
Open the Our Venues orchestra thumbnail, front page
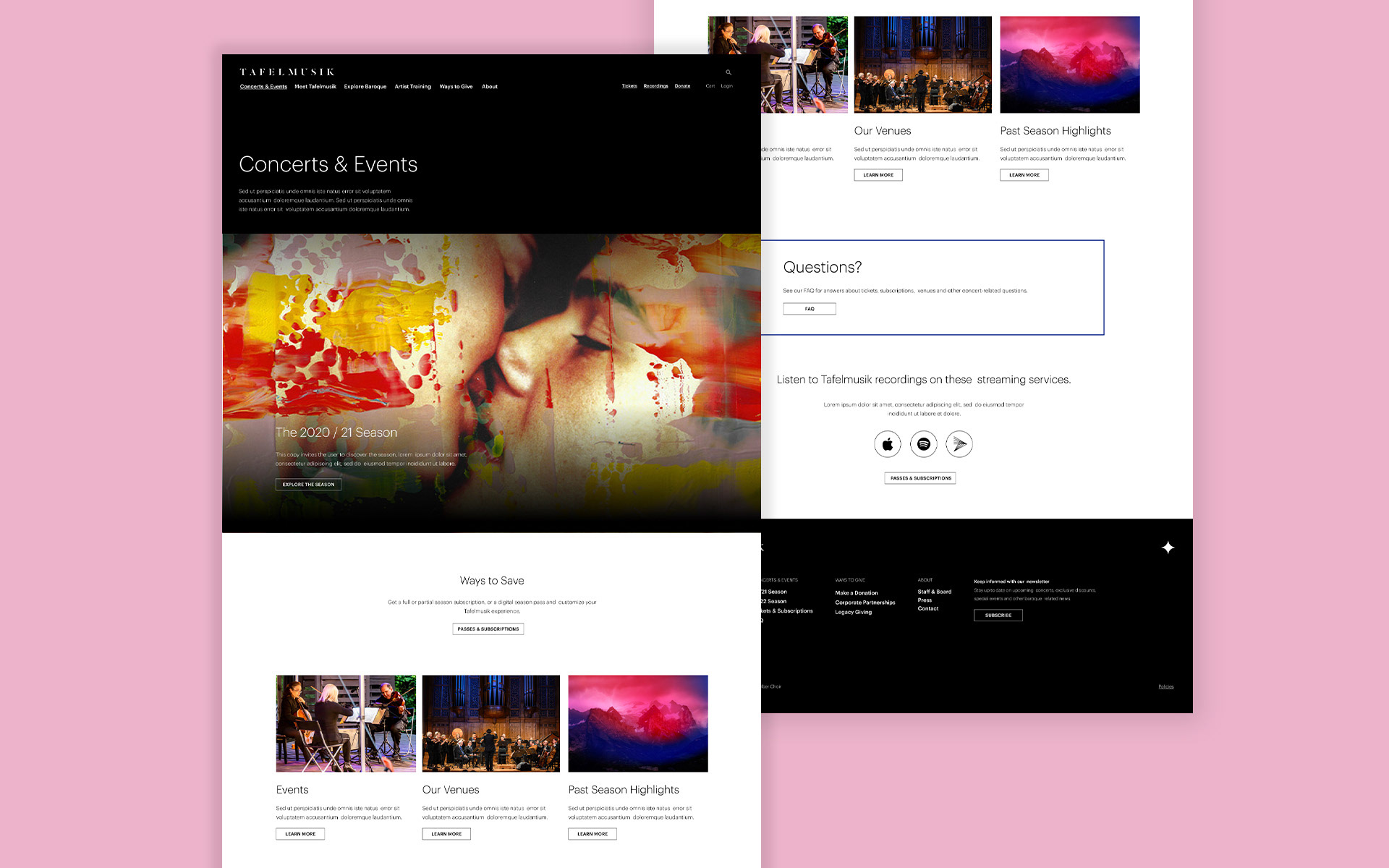(491, 723)
